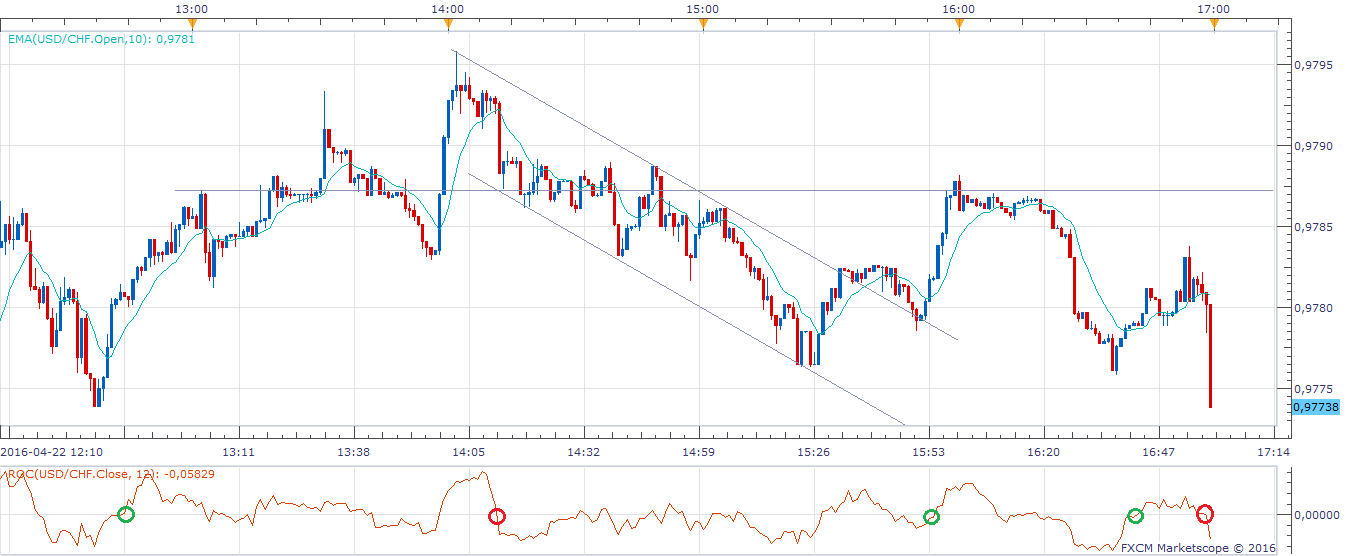Select the upper descending channel trend line
Screen dimensions: 1349x556
705,195
